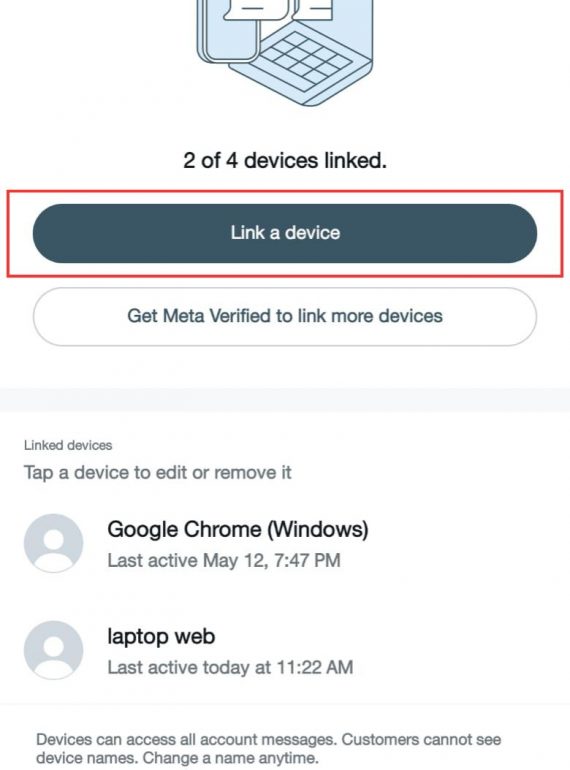Click the Linked devices section header
570x770 pixels.
pos(68,445)
